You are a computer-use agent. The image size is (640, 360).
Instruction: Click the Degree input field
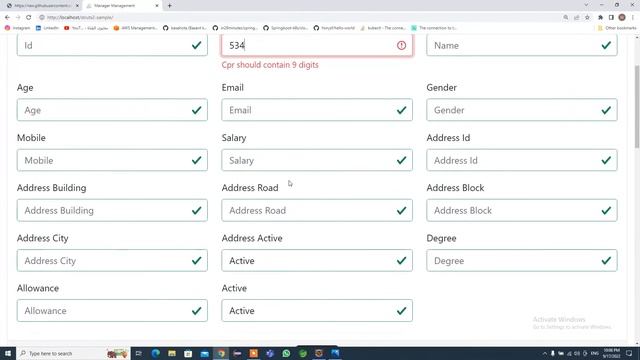(522, 260)
